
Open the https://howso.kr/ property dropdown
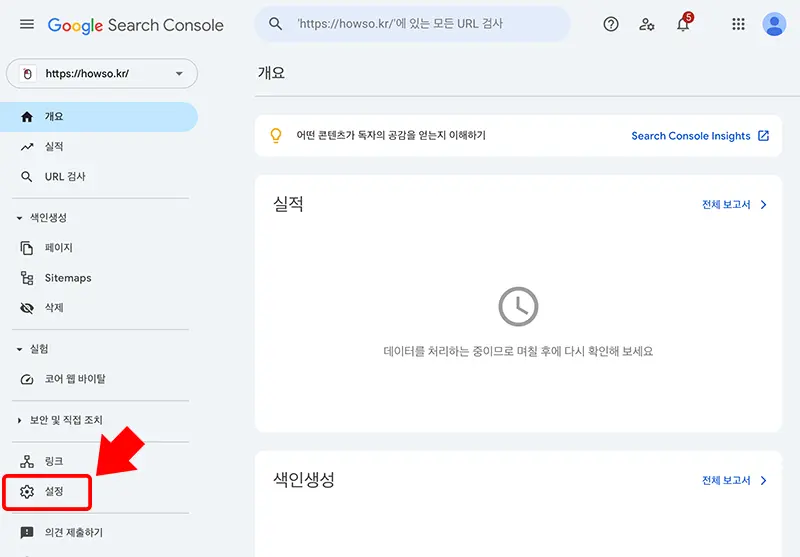pos(102,73)
